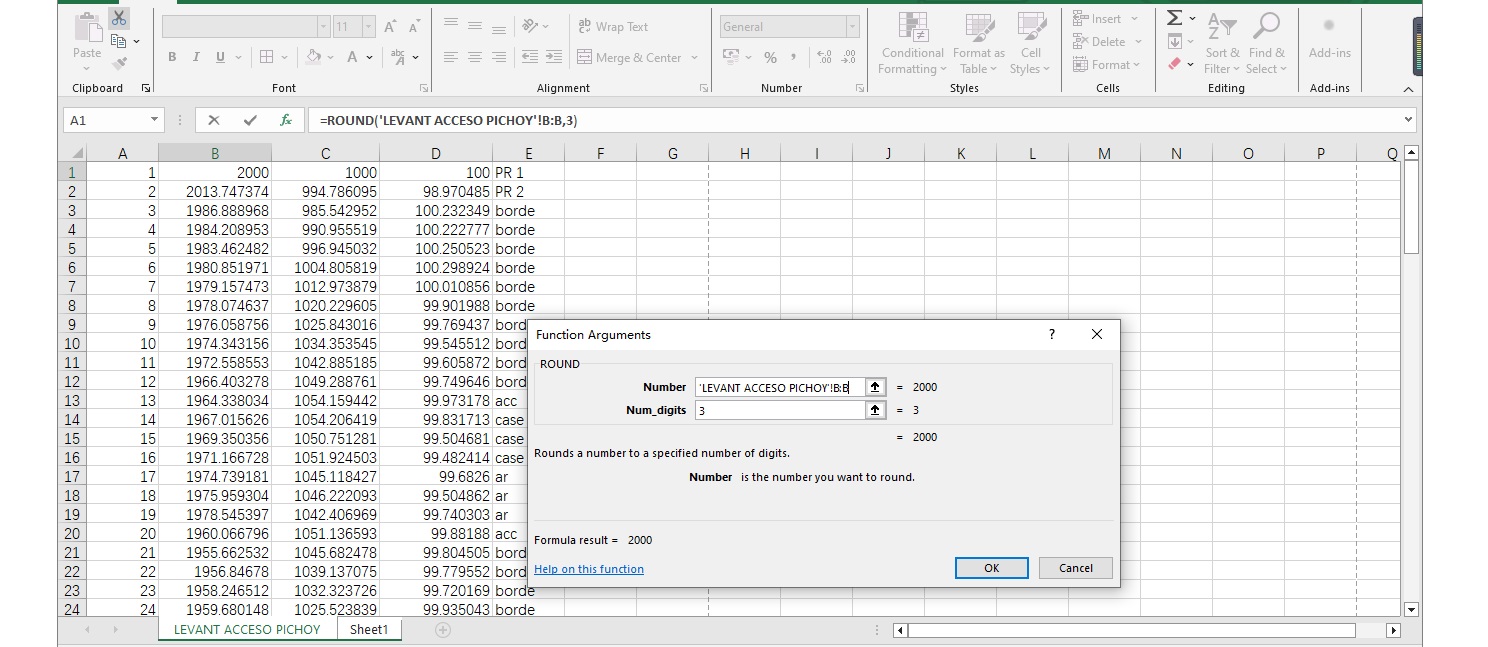Toggle Wrap Text option
Screen dimensions: 1488x647
tap(612, 27)
